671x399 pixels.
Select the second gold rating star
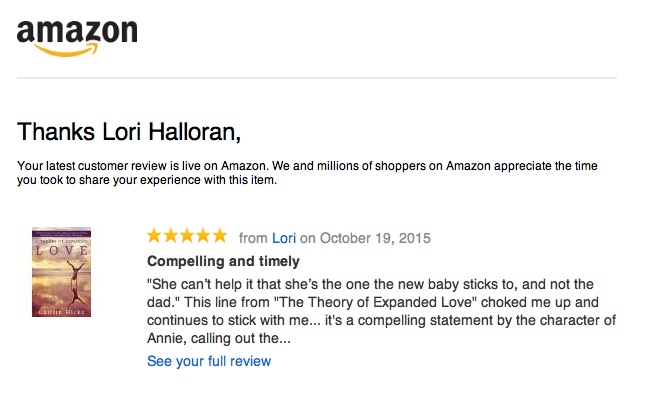coord(170,236)
